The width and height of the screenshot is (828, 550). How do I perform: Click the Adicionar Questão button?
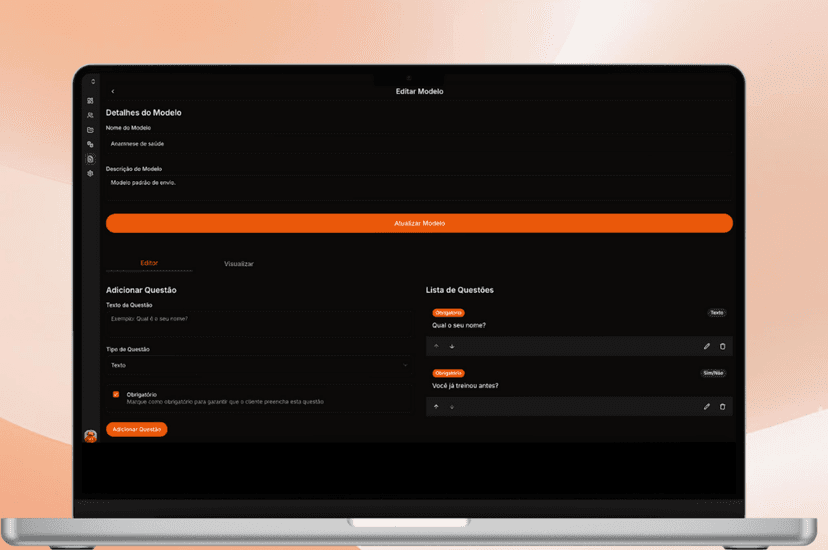click(137, 429)
